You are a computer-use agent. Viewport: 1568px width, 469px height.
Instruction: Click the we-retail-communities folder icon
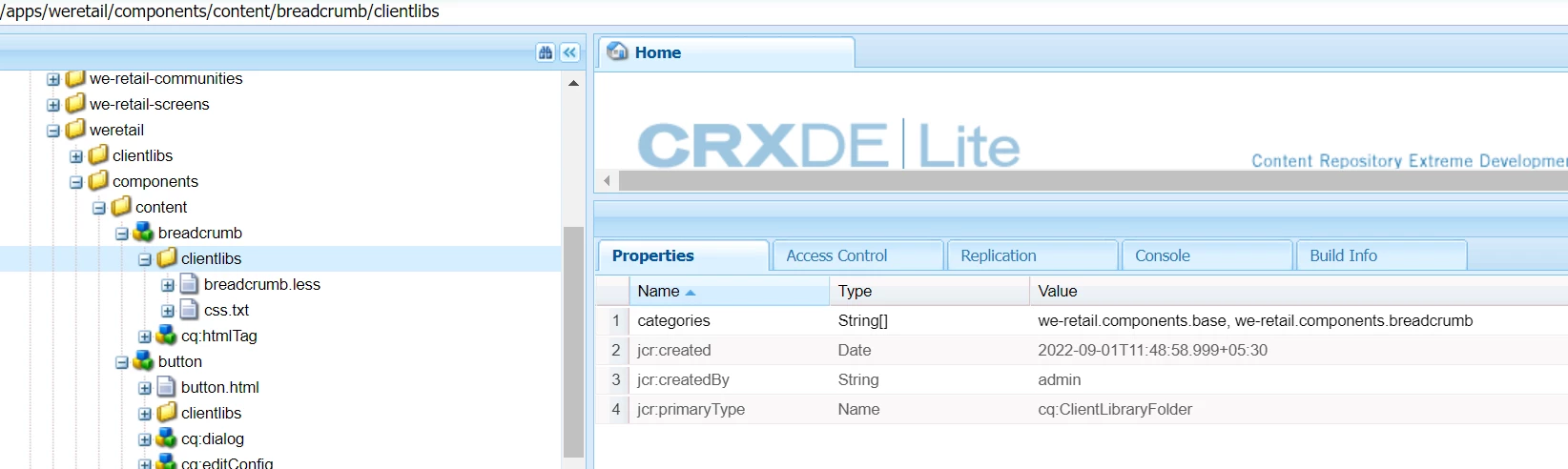click(75, 78)
